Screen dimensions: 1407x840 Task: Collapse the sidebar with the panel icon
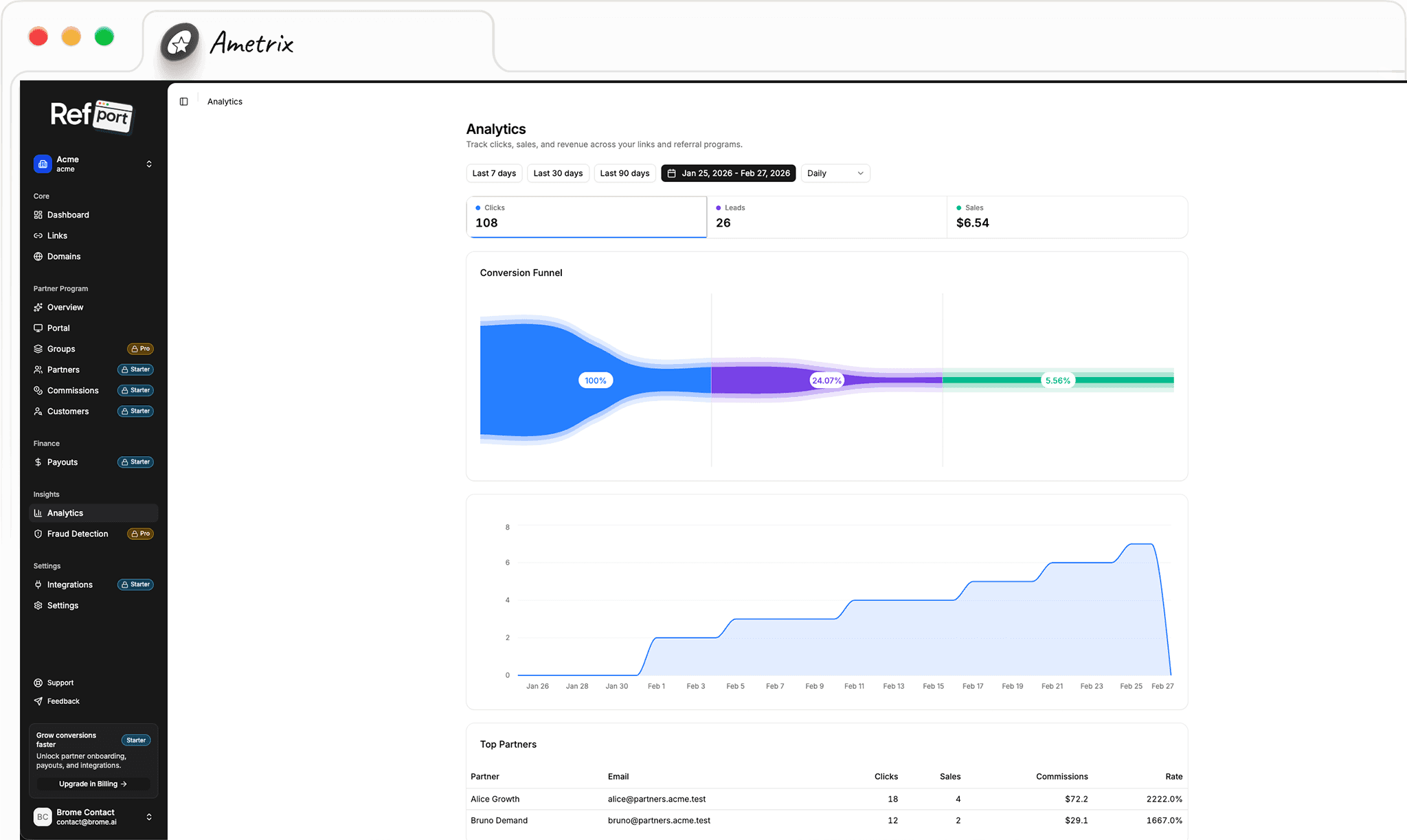pyautogui.click(x=183, y=101)
